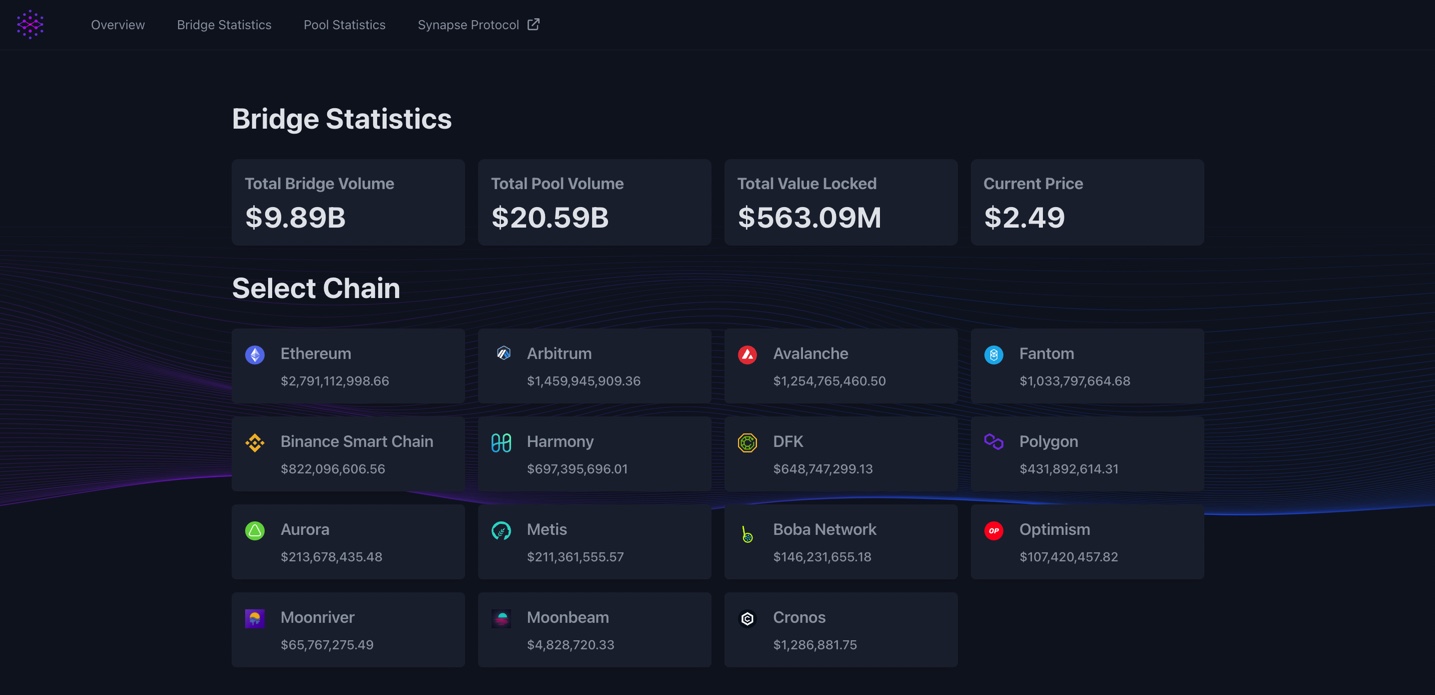1435x695 pixels.
Task: Click the $20.59B pool volume value
Action: [550, 218]
